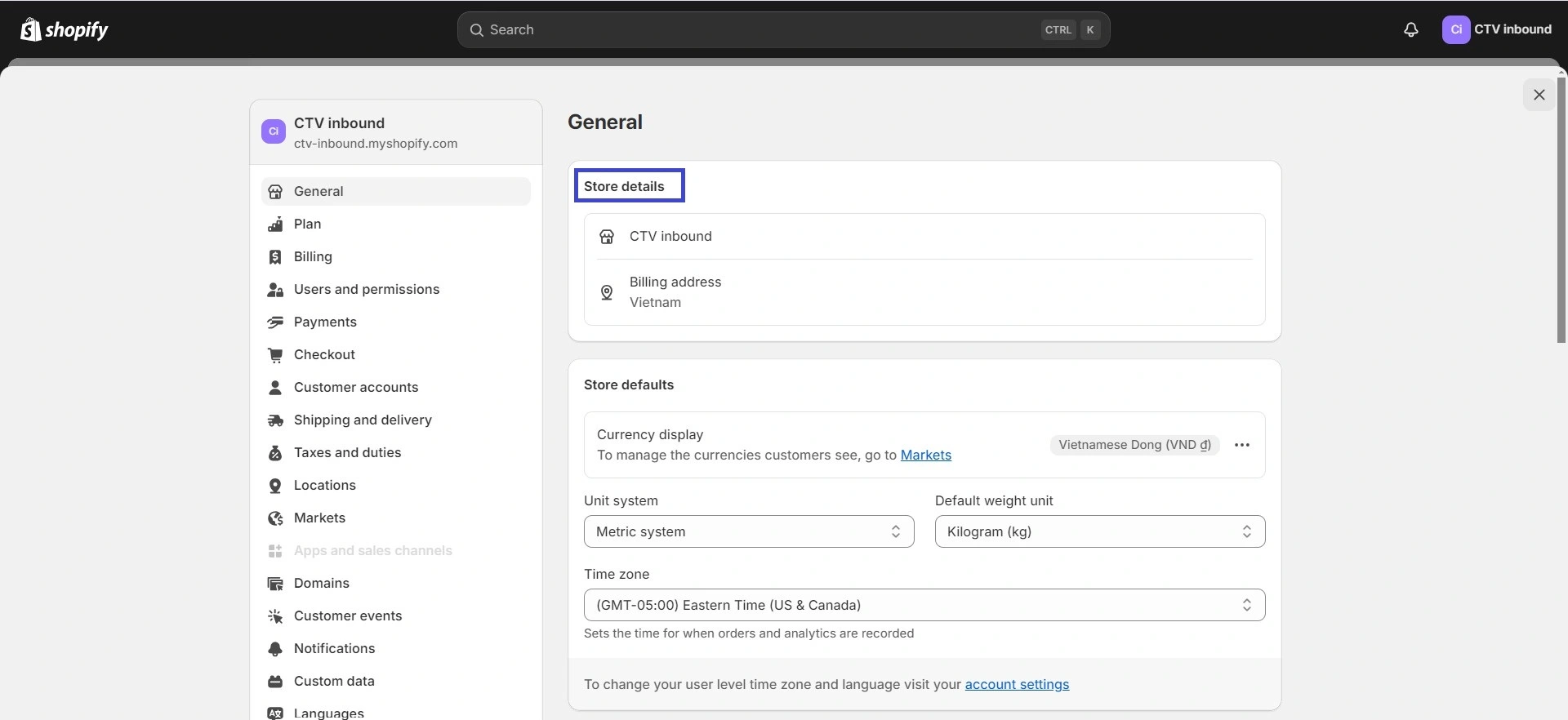The image size is (1568, 720).
Task: Click the Shipping and delivery truck icon
Action: click(275, 420)
